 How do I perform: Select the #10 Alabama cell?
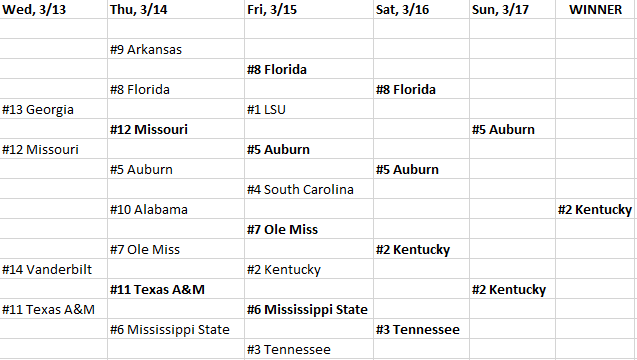[176, 209]
